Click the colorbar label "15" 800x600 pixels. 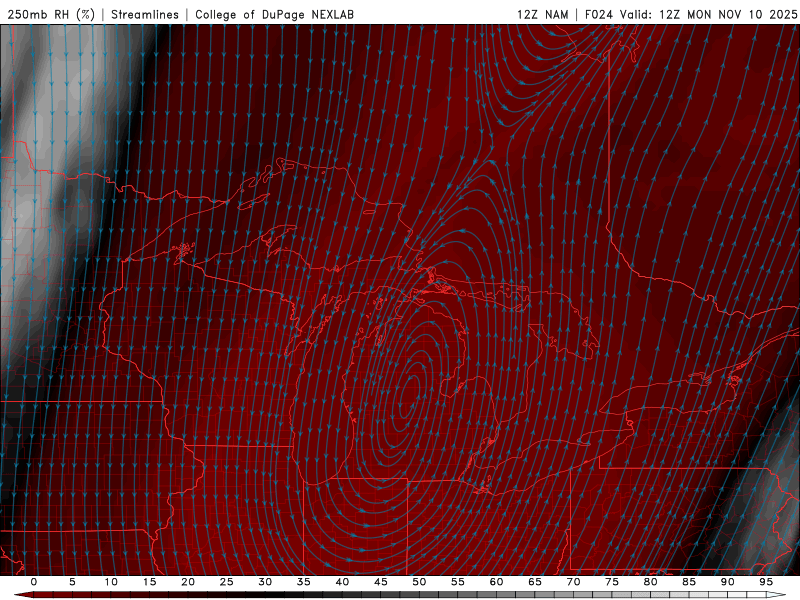(149, 582)
